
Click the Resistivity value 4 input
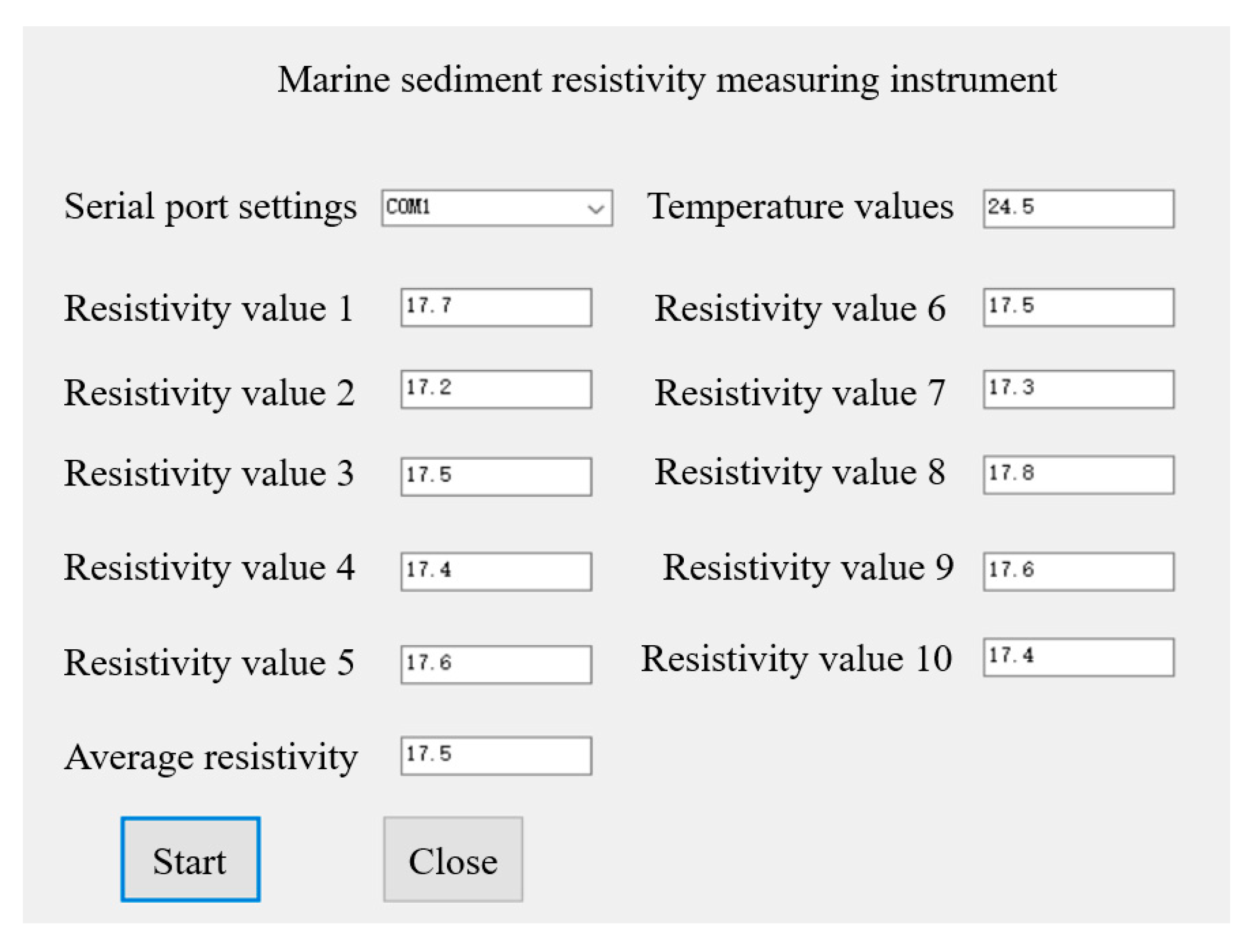pyautogui.click(x=496, y=572)
